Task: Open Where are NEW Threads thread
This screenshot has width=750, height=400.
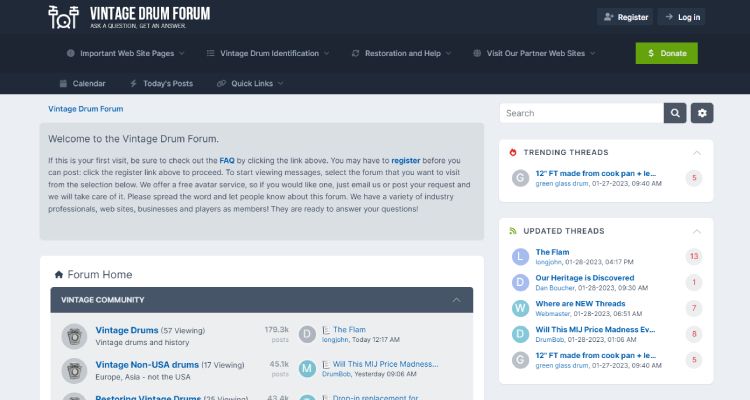Action: [580, 304]
